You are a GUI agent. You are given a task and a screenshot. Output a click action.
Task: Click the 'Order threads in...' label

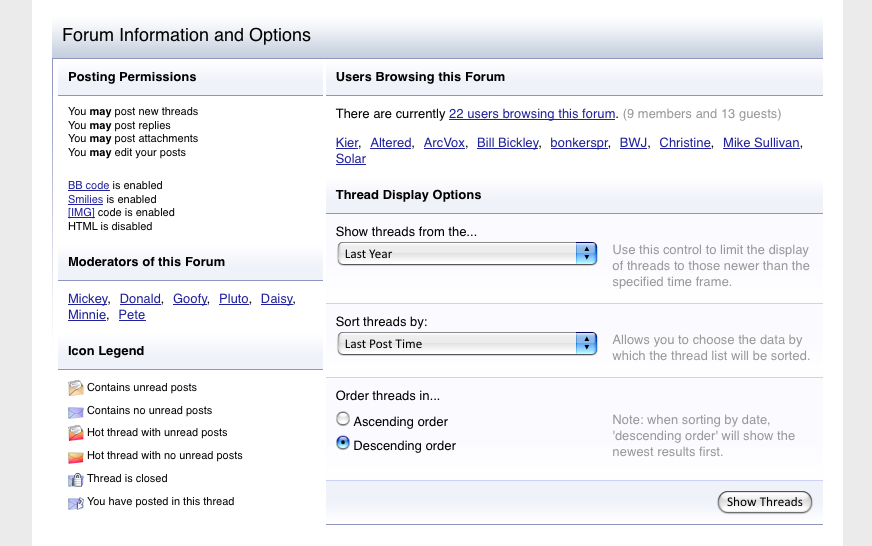pos(388,396)
